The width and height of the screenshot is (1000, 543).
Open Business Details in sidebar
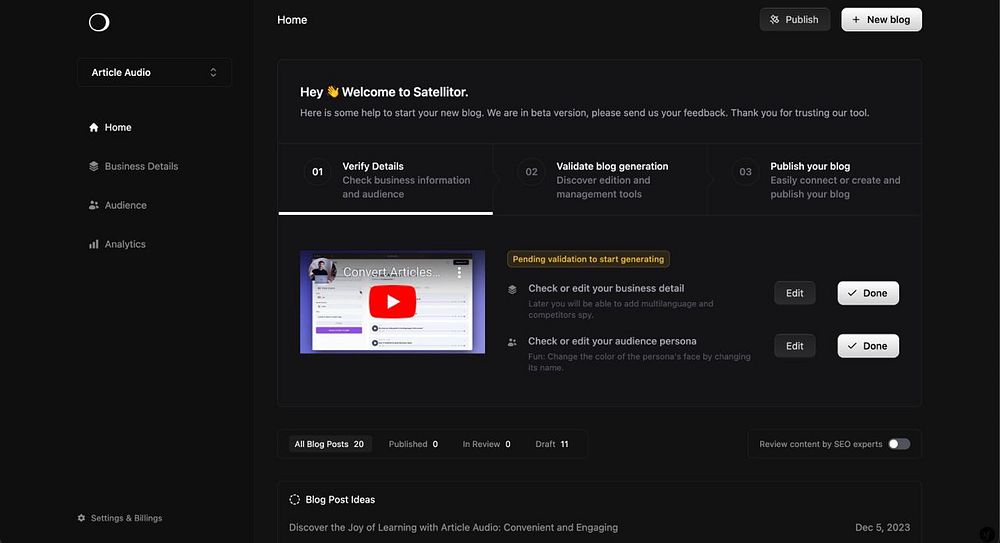pyautogui.click(x=133, y=167)
